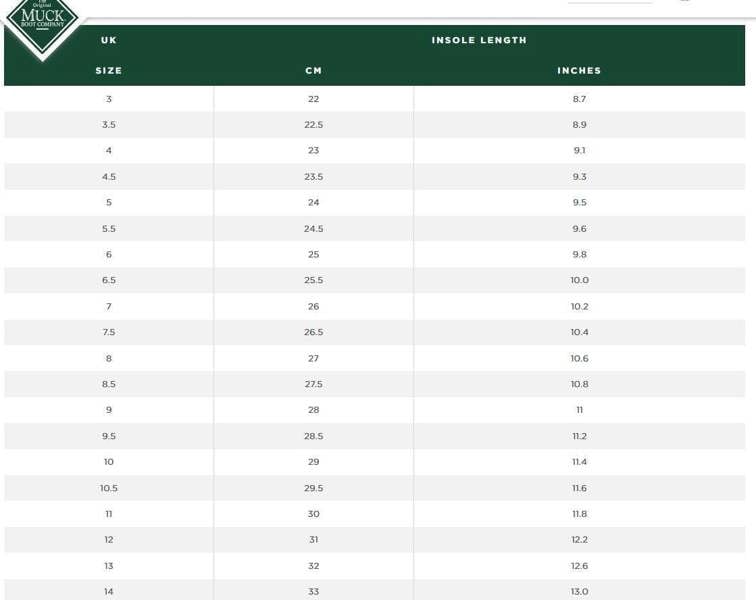756x600 pixels.
Task: Select UK size 6 cell
Action: pyautogui.click(x=109, y=254)
